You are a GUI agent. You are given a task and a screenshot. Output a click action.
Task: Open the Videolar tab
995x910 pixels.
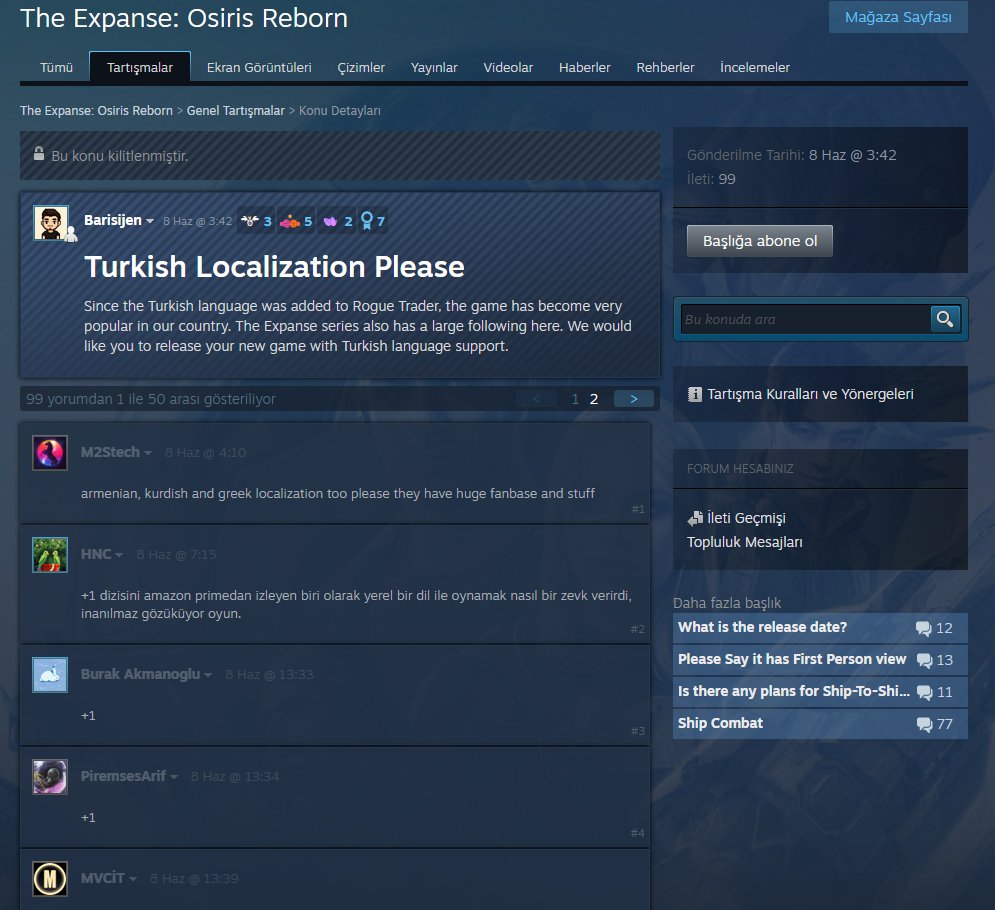pyautogui.click(x=508, y=67)
